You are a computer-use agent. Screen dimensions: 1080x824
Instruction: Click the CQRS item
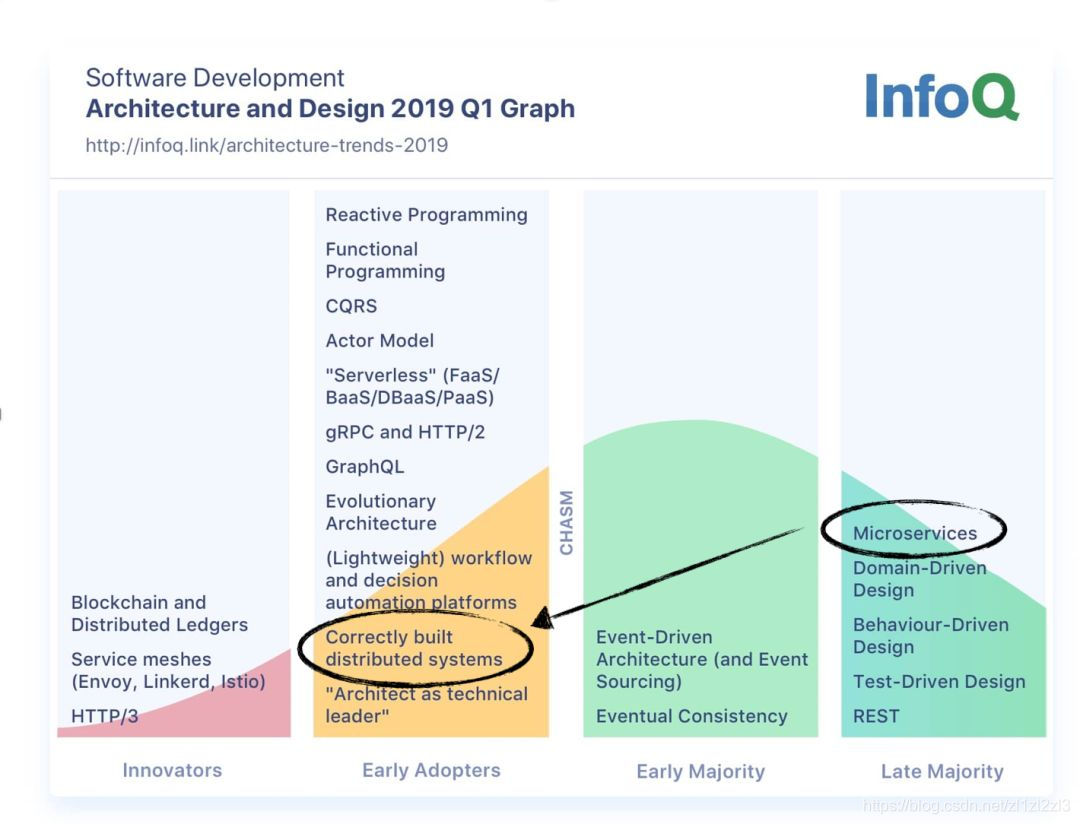351,306
